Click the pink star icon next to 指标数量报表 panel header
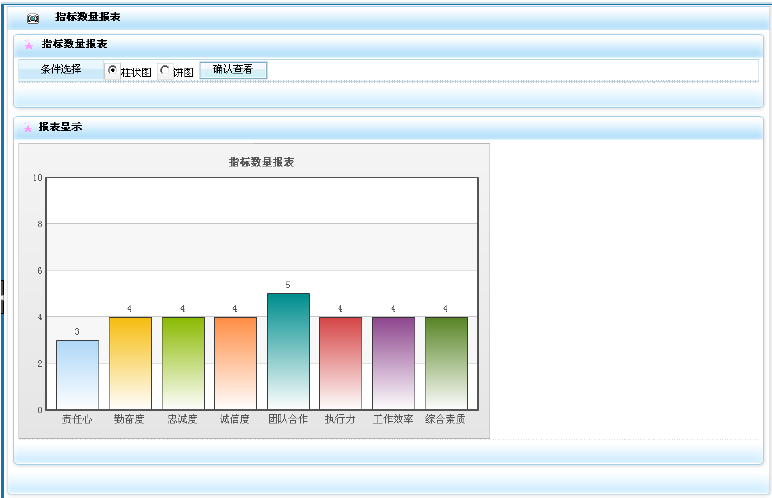The height and width of the screenshot is (498, 772). click(x=29, y=45)
